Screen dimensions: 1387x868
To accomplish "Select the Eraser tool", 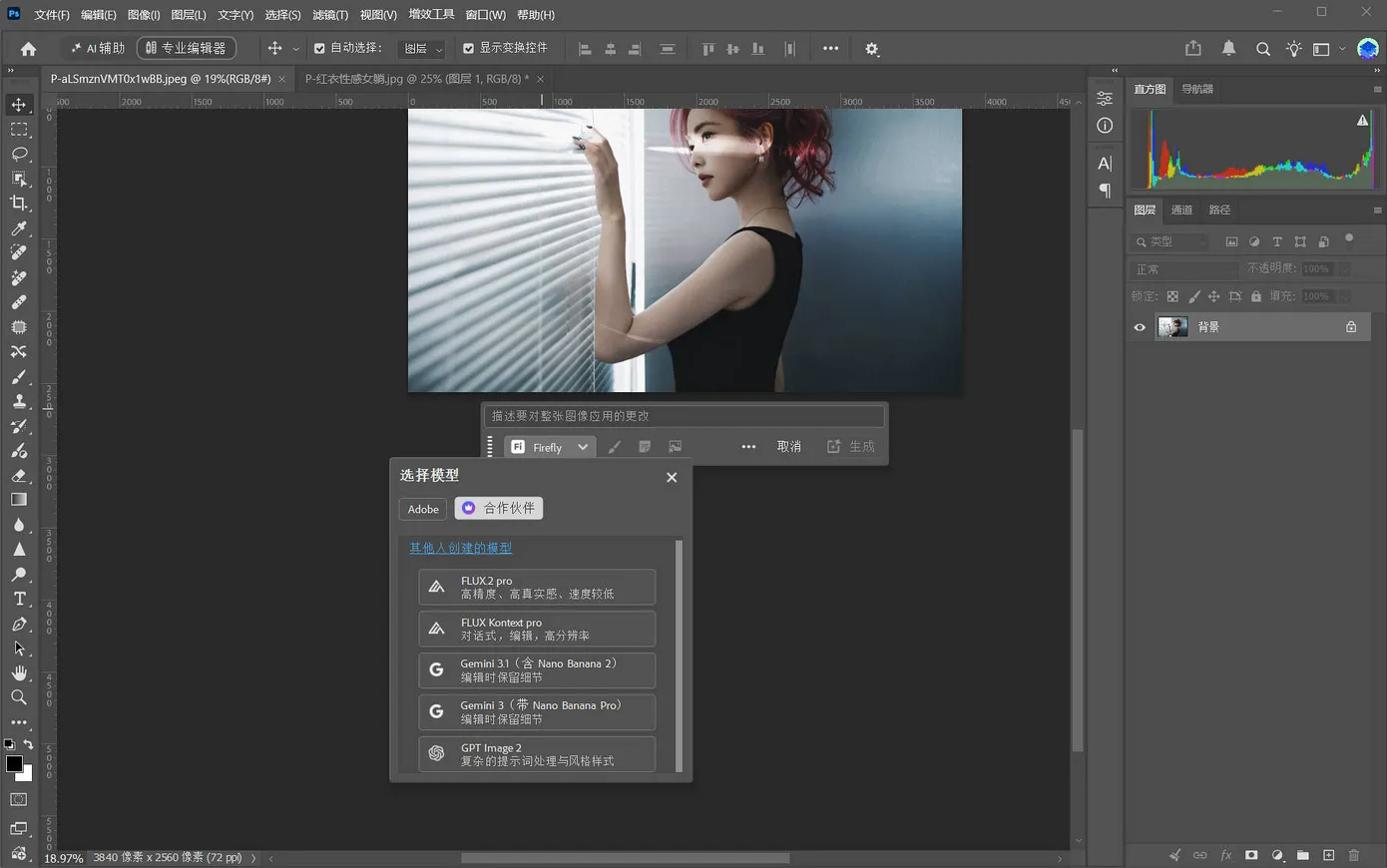I will (x=19, y=475).
